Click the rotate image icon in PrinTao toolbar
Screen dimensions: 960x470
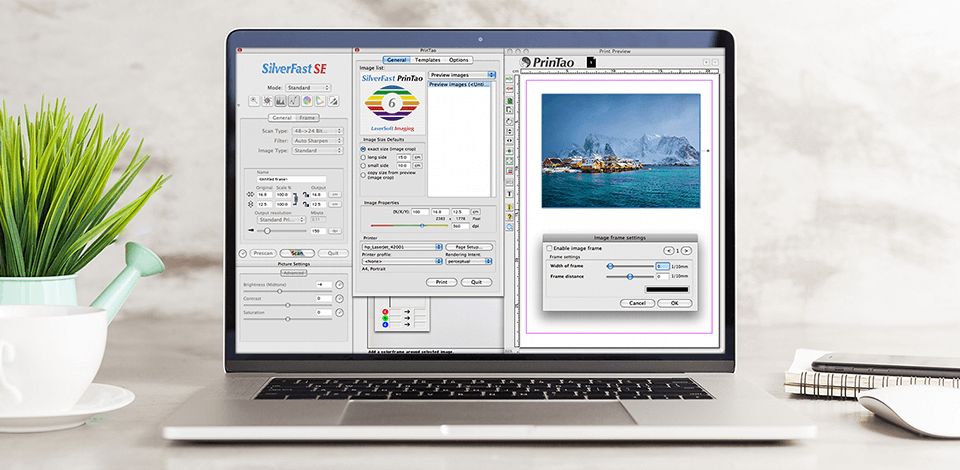pos(509,121)
